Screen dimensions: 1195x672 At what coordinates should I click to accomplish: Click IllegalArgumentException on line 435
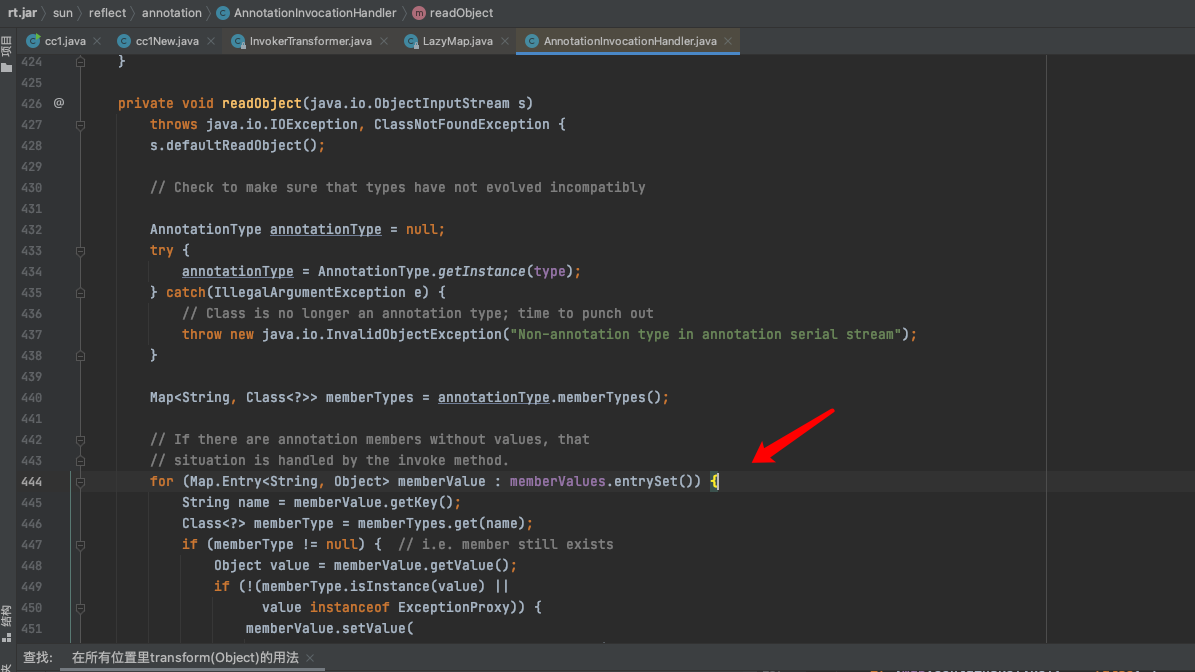click(x=309, y=293)
